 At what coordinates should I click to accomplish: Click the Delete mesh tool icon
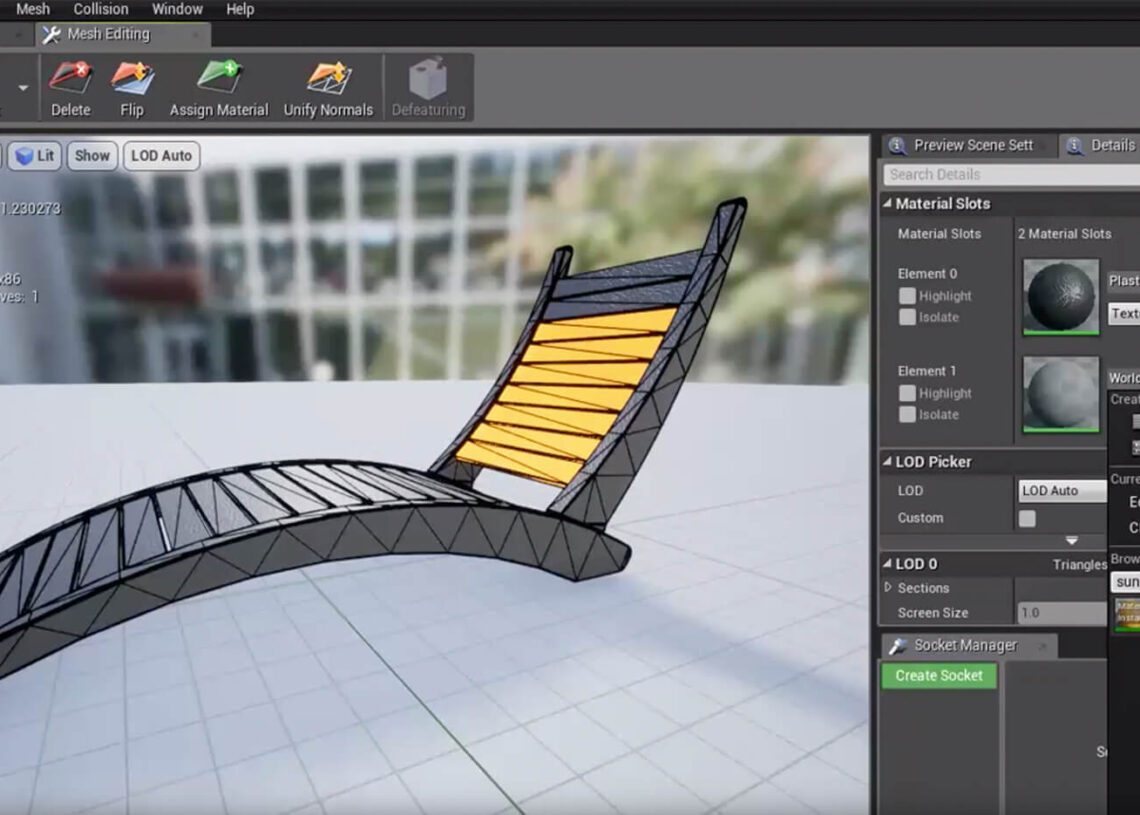coord(70,78)
